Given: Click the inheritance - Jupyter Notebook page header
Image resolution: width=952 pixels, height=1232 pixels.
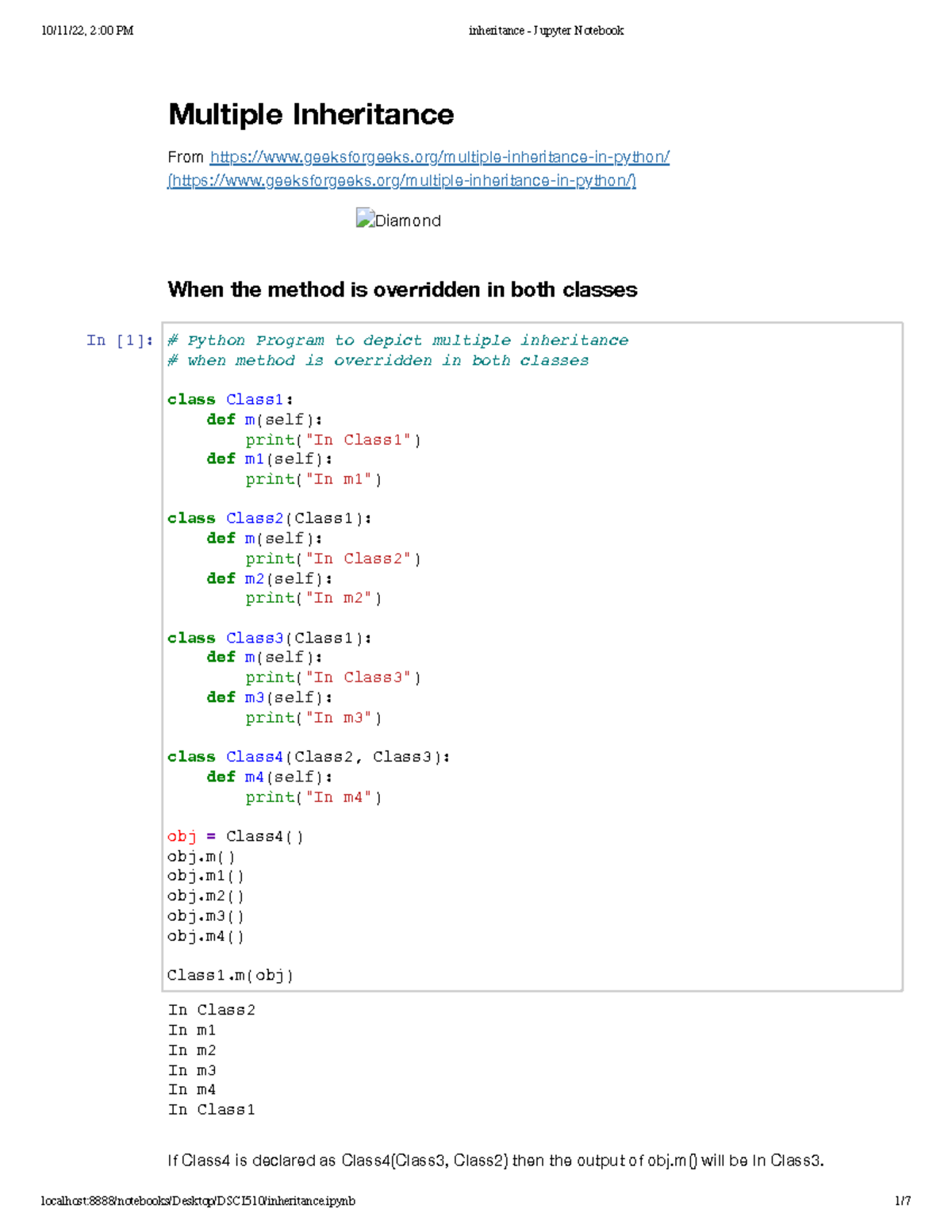Looking at the screenshot, I should pyautogui.click(x=547, y=30).
